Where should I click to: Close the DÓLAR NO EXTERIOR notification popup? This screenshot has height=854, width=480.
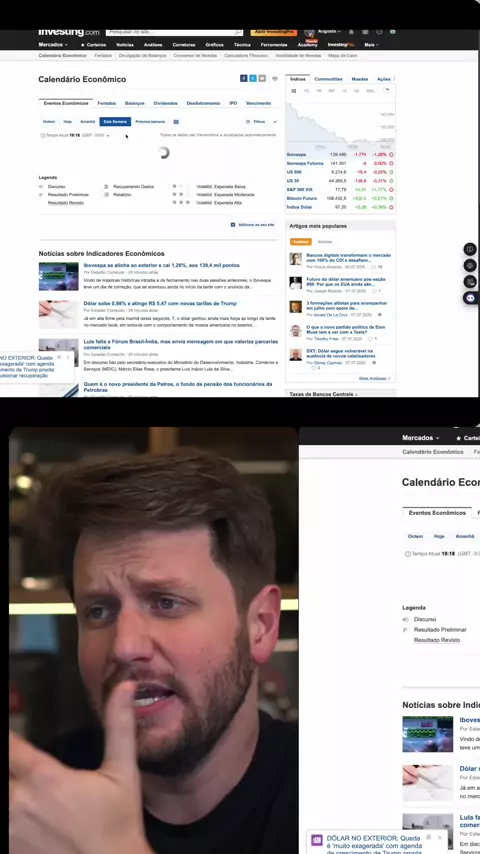440,838
